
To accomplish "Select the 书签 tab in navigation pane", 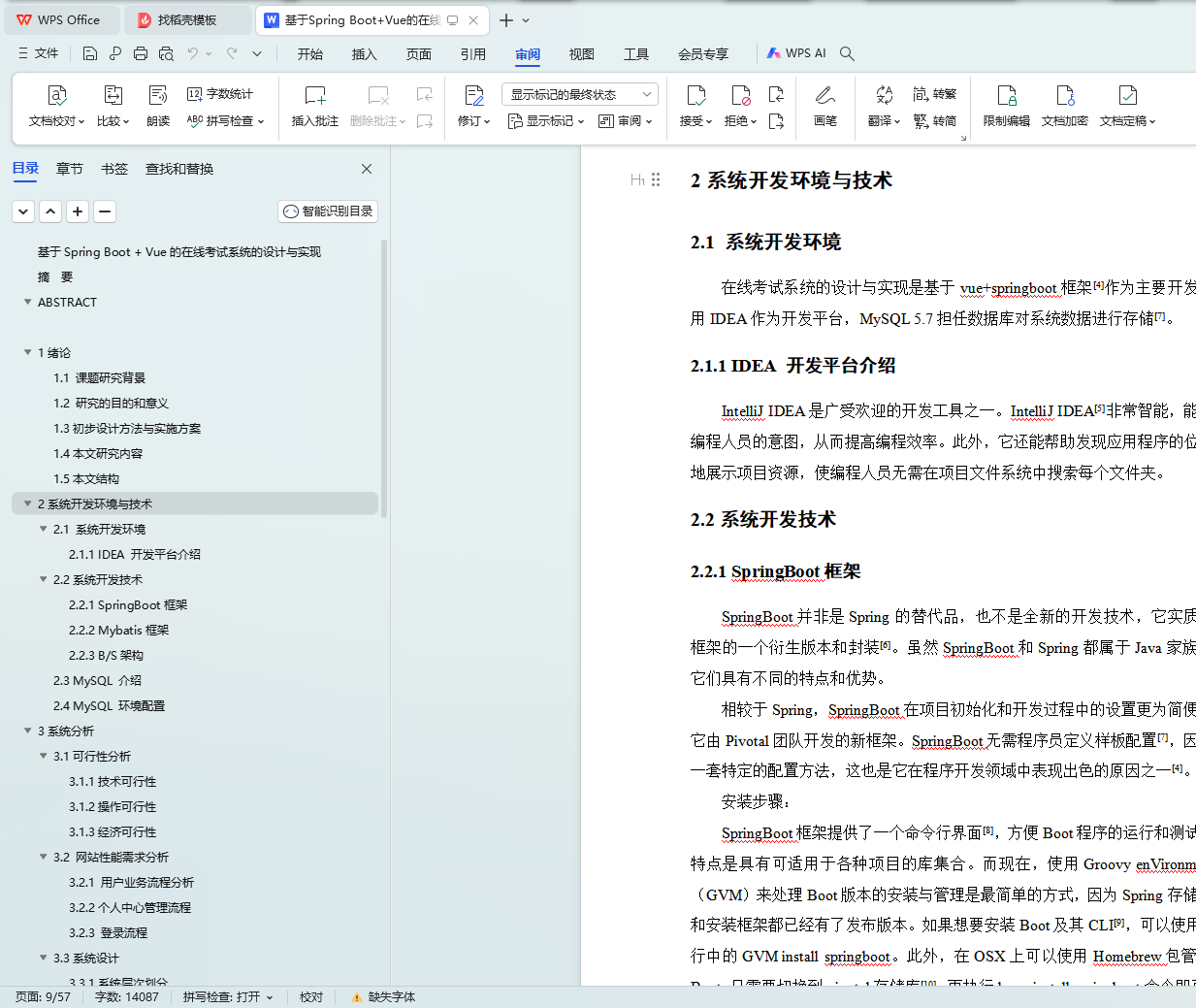I will pyautogui.click(x=114, y=169).
